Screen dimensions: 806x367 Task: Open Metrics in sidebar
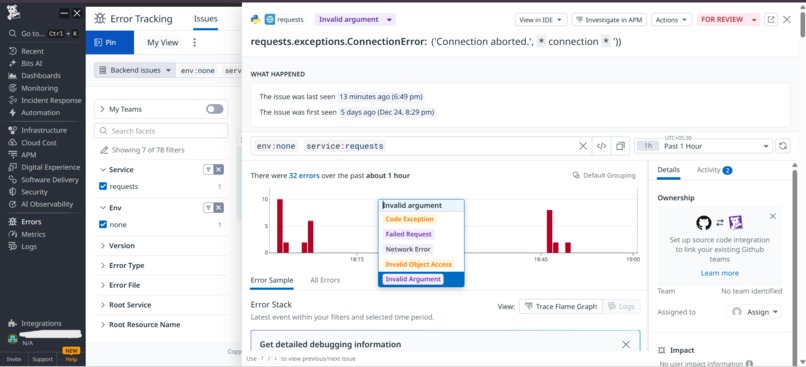click(x=33, y=234)
